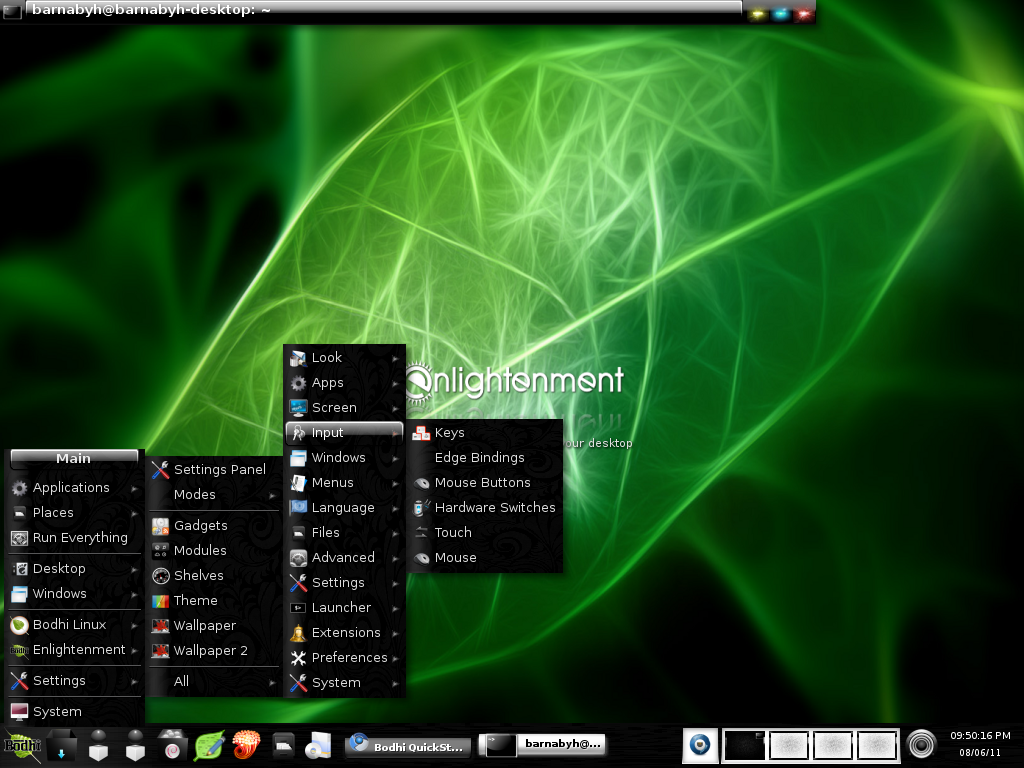The image size is (1024, 768).
Task: Click the clock showing 09:50:16 PM
Action: 980,735
